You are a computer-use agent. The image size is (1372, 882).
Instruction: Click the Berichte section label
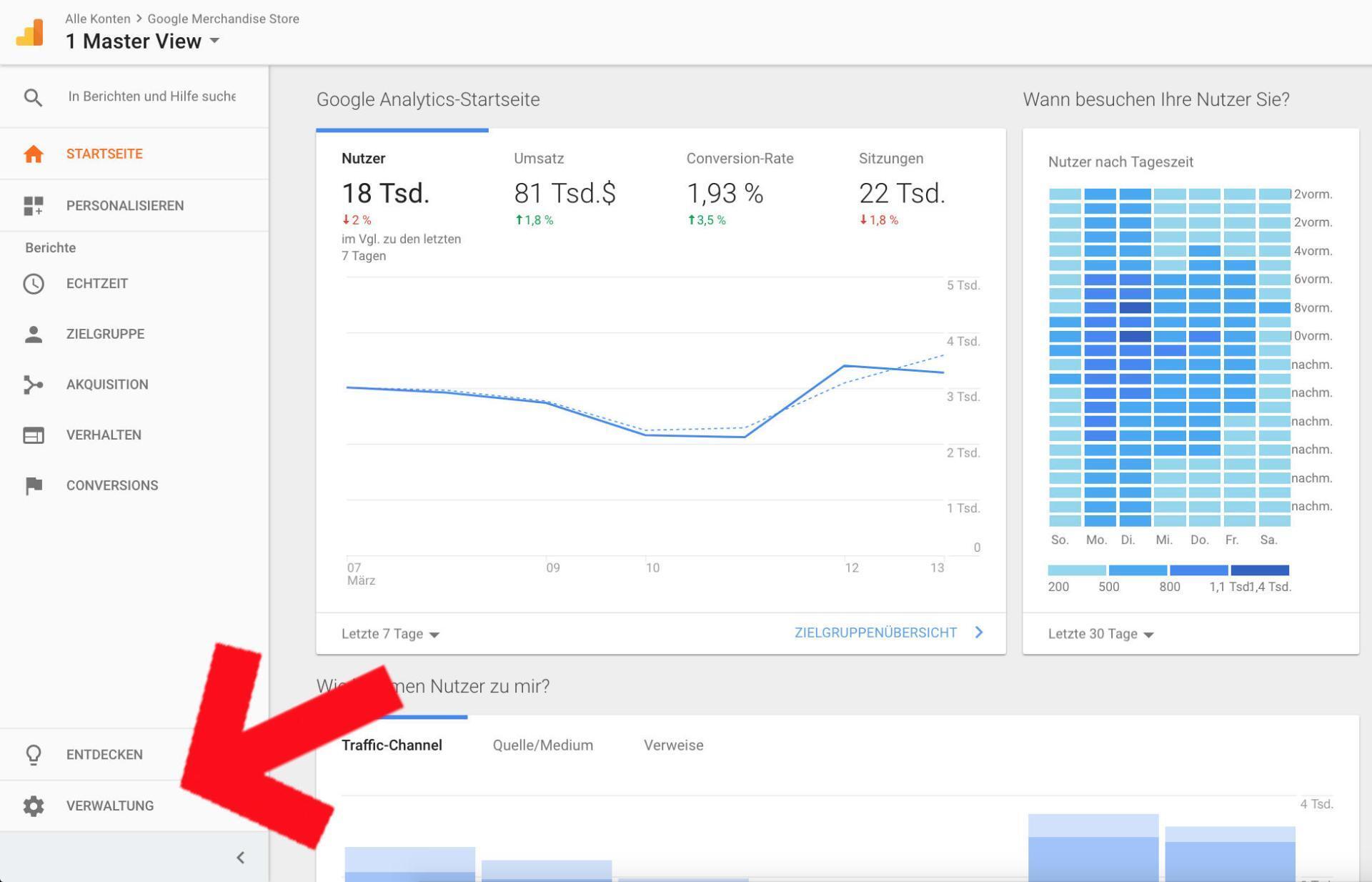50,248
